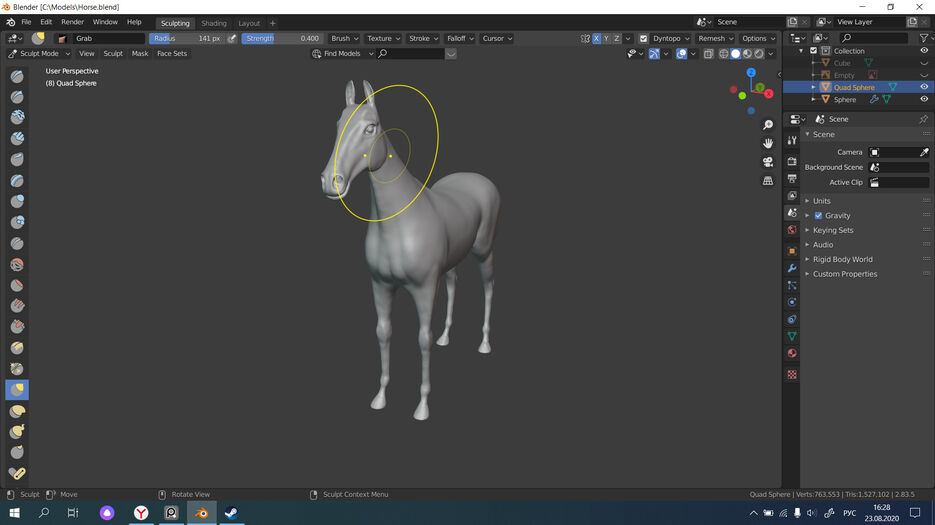Open the Face Sets menu
Image resolution: width=935 pixels, height=525 pixels.
pyautogui.click(x=172, y=54)
